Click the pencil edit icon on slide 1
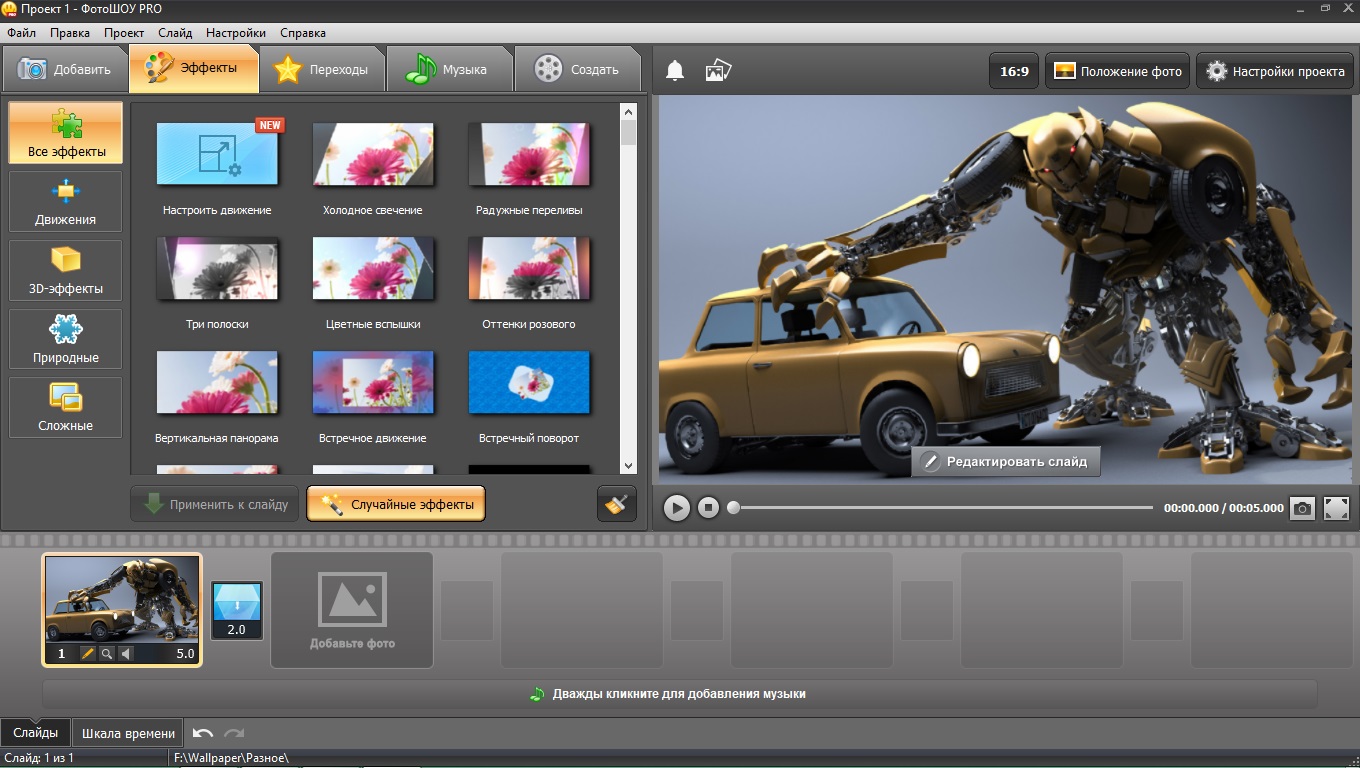The height and width of the screenshot is (768, 1360). 87,654
